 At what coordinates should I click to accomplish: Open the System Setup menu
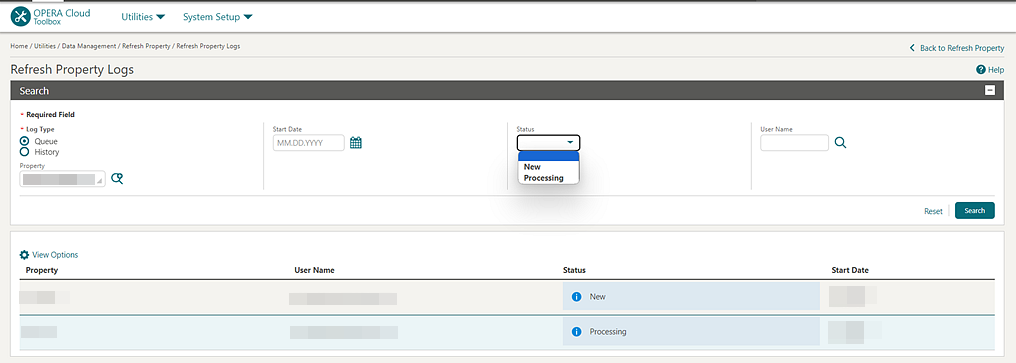(218, 17)
